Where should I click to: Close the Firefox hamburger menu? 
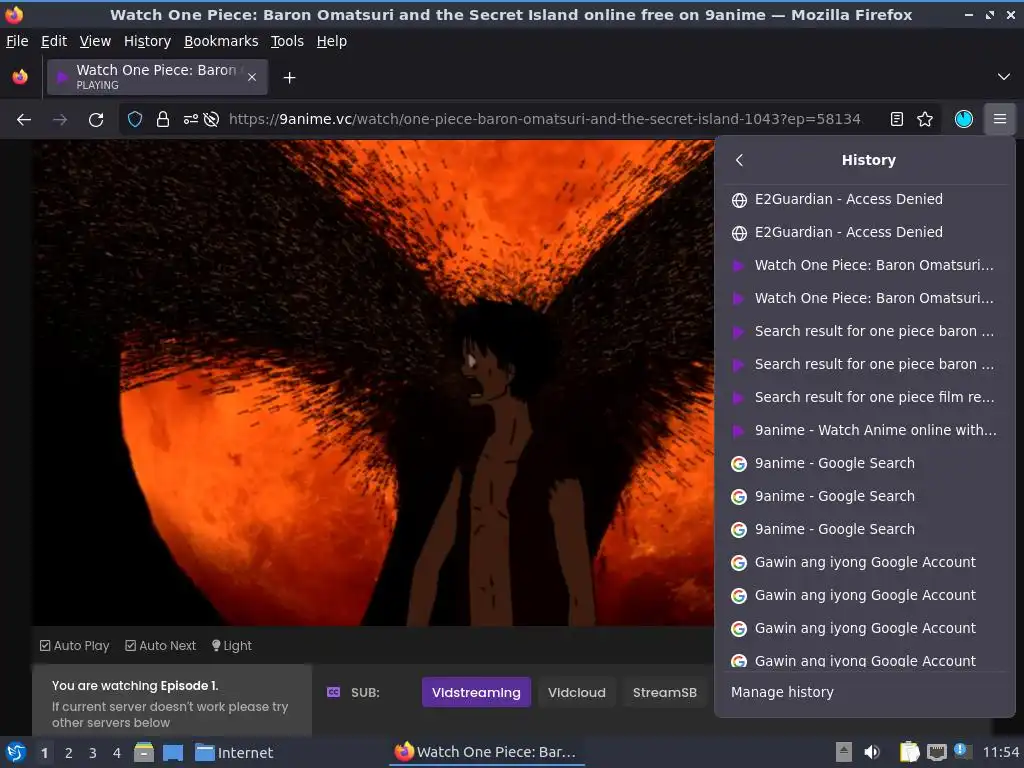point(1000,119)
